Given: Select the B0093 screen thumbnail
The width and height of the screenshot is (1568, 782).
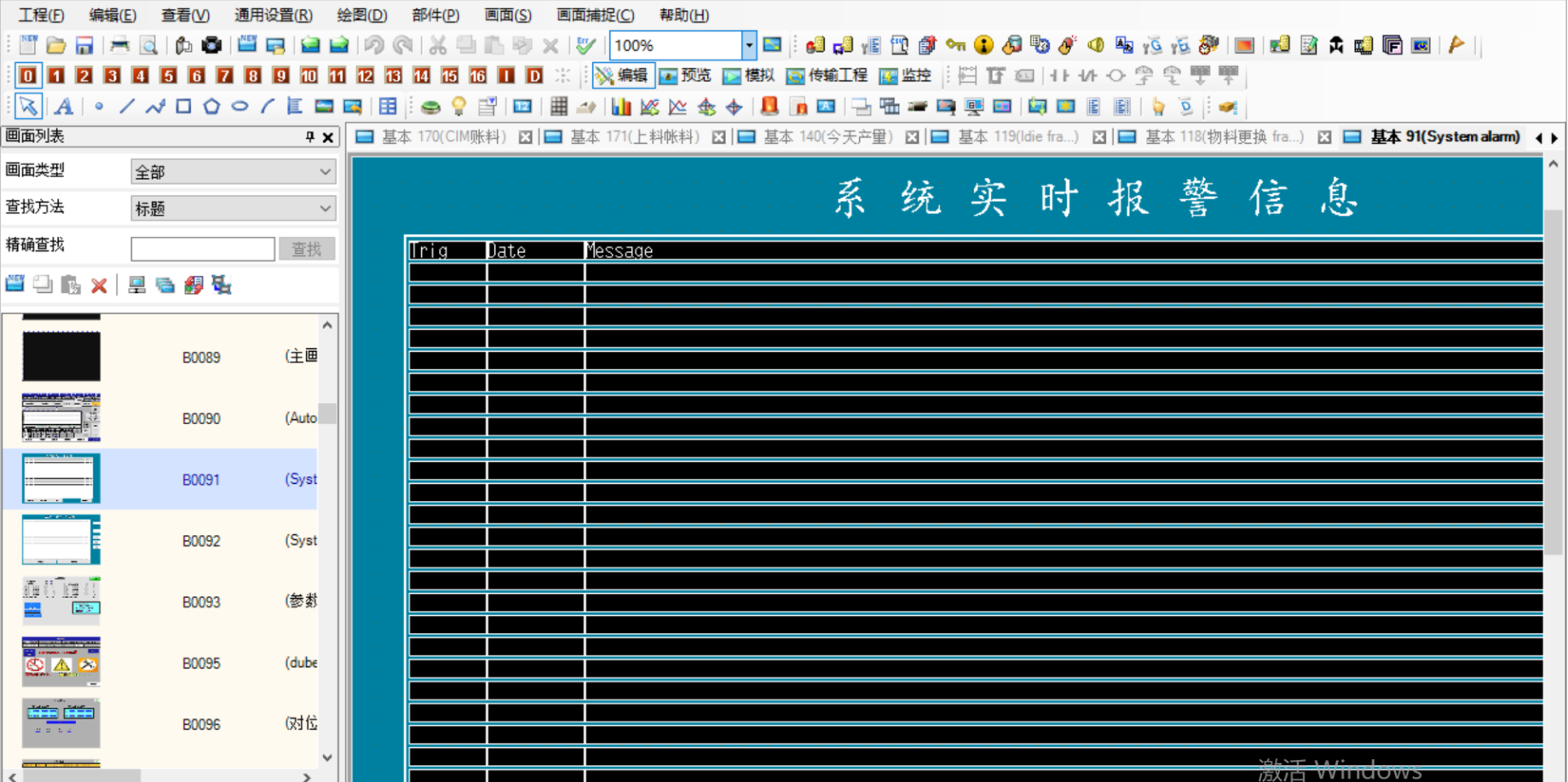Looking at the screenshot, I should 61,601.
